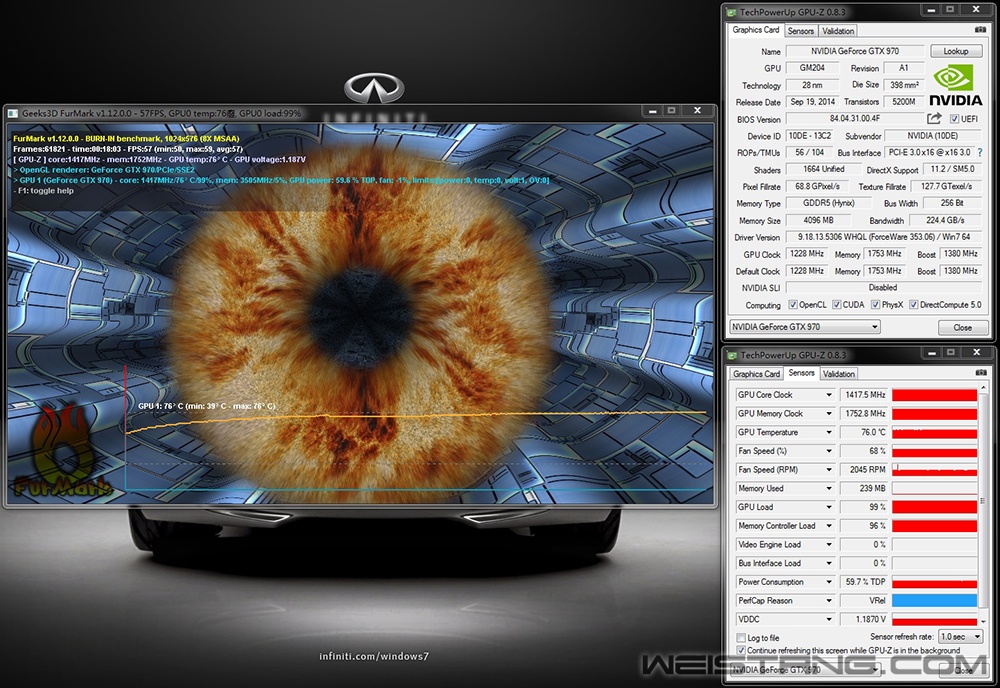The height and width of the screenshot is (688, 1000).
Task: Switch to Sensors tab in top GPU-Z window
Action: (x=800, y=31)
